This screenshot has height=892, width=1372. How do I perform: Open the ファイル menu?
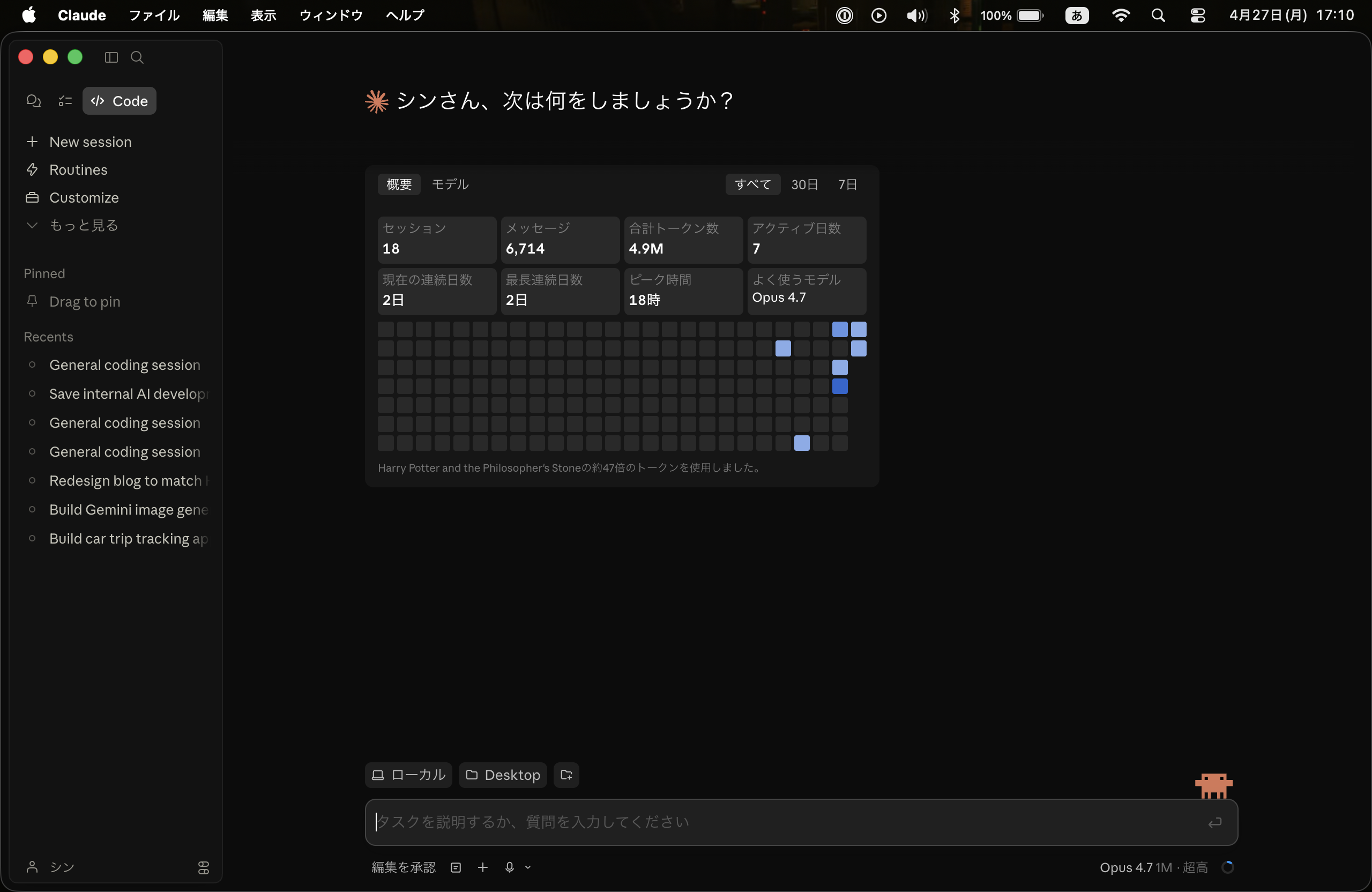(x=154, y=15)
